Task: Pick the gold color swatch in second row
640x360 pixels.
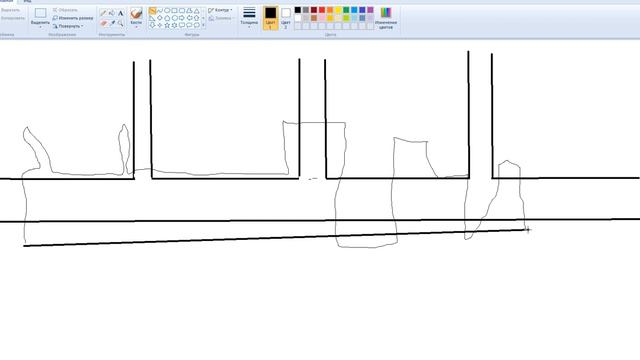Action: point(330,18)
